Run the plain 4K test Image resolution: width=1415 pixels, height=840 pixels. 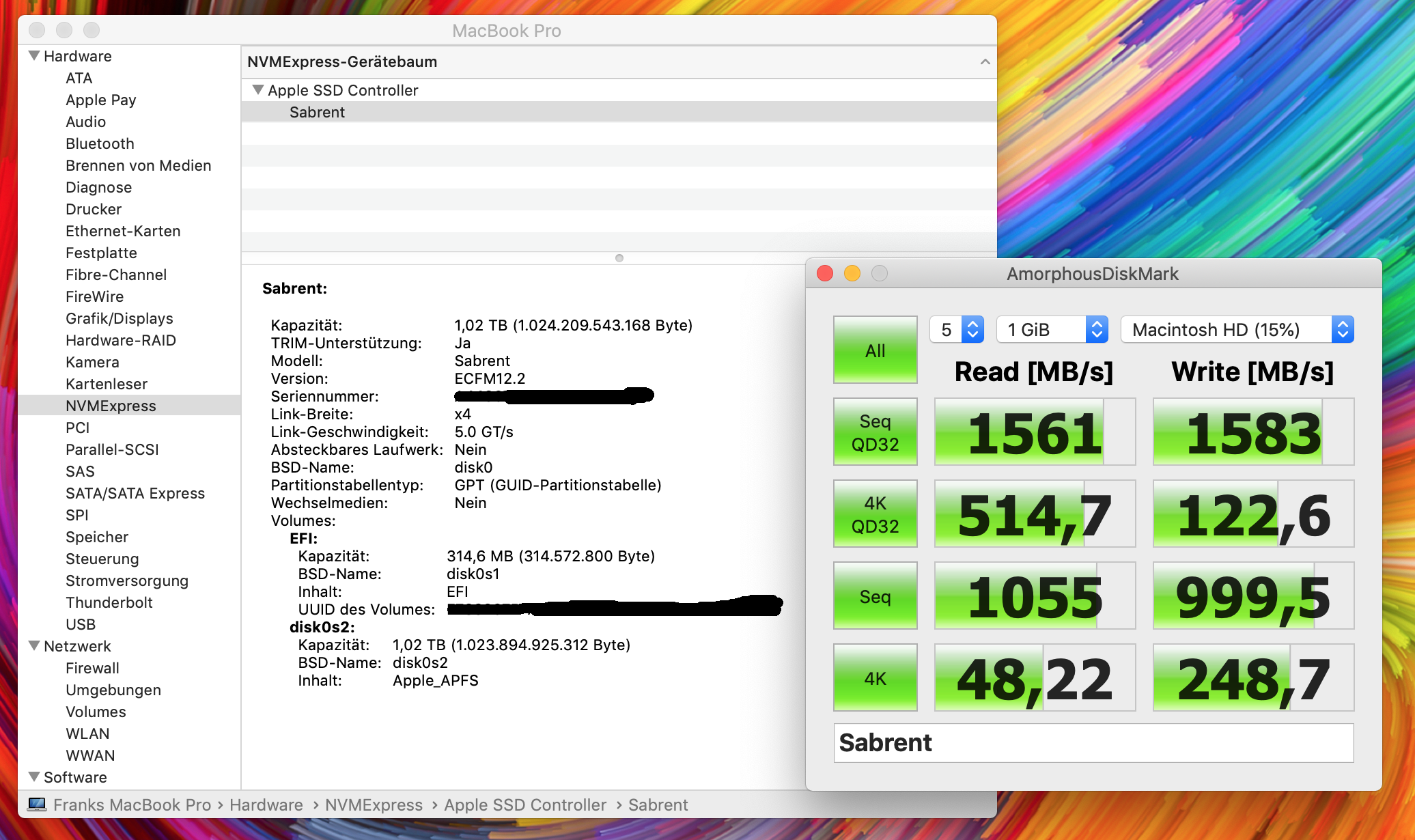(875, 677)
